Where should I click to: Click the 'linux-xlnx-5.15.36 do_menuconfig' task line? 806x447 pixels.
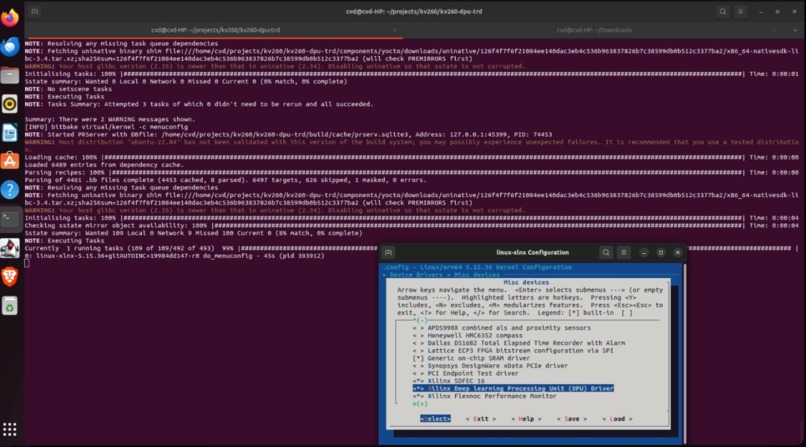pyautogui.click(x=174, y=256)
